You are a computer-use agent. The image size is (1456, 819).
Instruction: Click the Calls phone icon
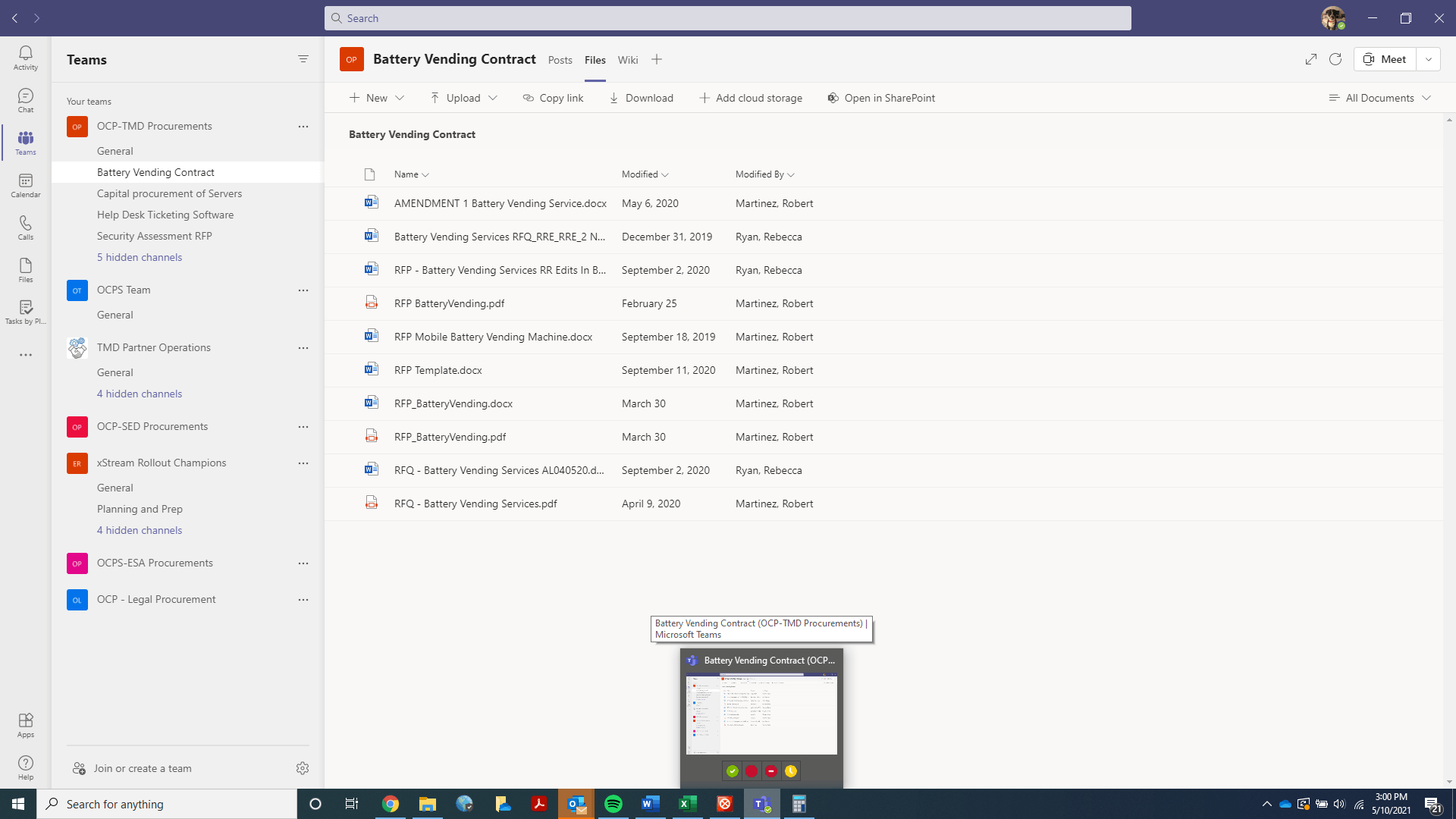(x=25, y=227)
